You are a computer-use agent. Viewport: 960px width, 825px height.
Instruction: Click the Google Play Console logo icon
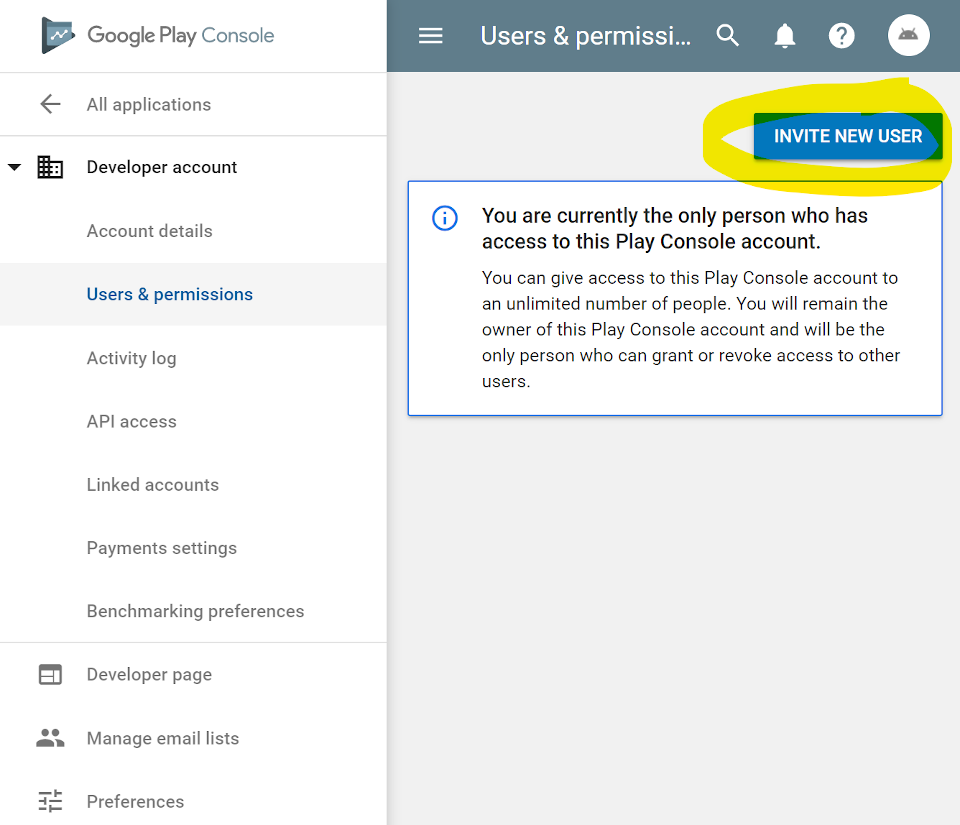click(x=58, y=35)
